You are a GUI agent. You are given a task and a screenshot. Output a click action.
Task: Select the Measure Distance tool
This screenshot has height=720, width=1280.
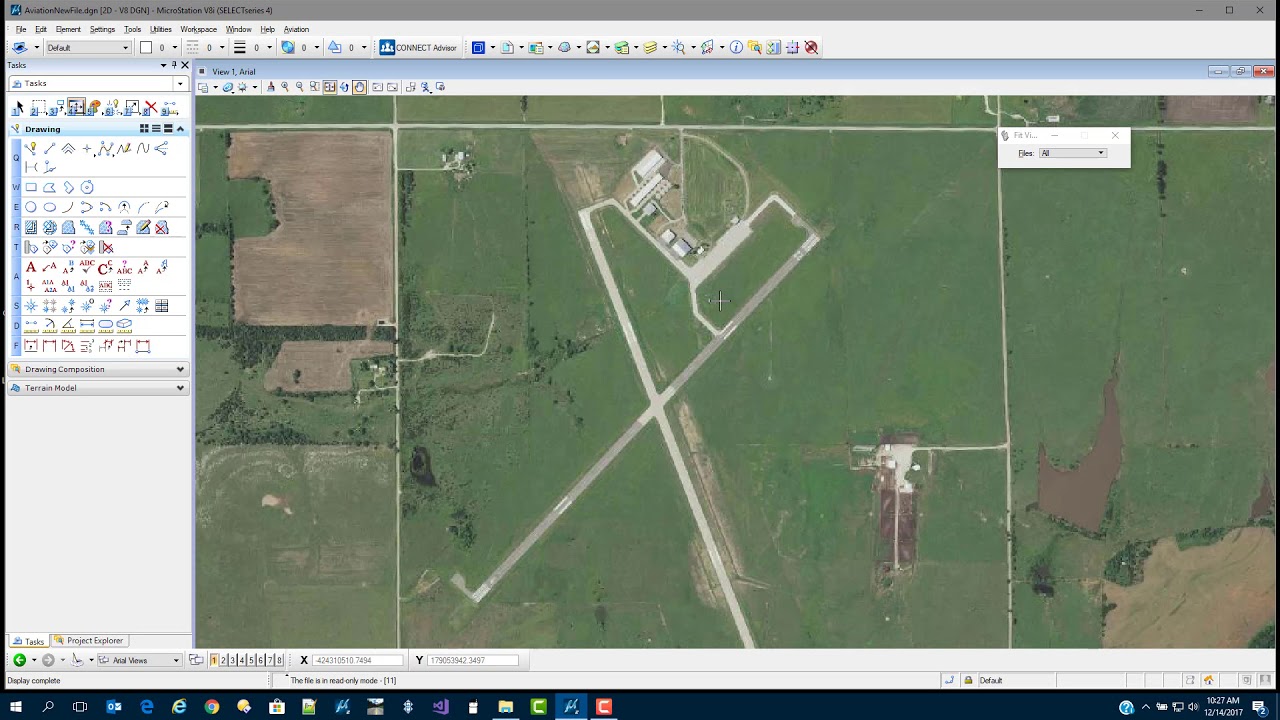[x=31, y=324]
